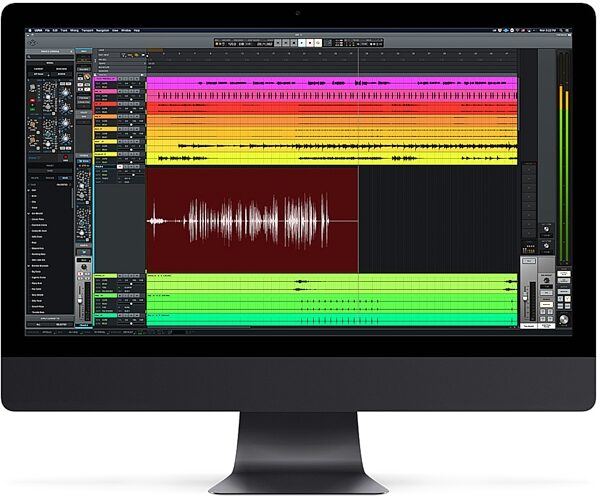Open the Edit menu

click(x=55, y=30)
